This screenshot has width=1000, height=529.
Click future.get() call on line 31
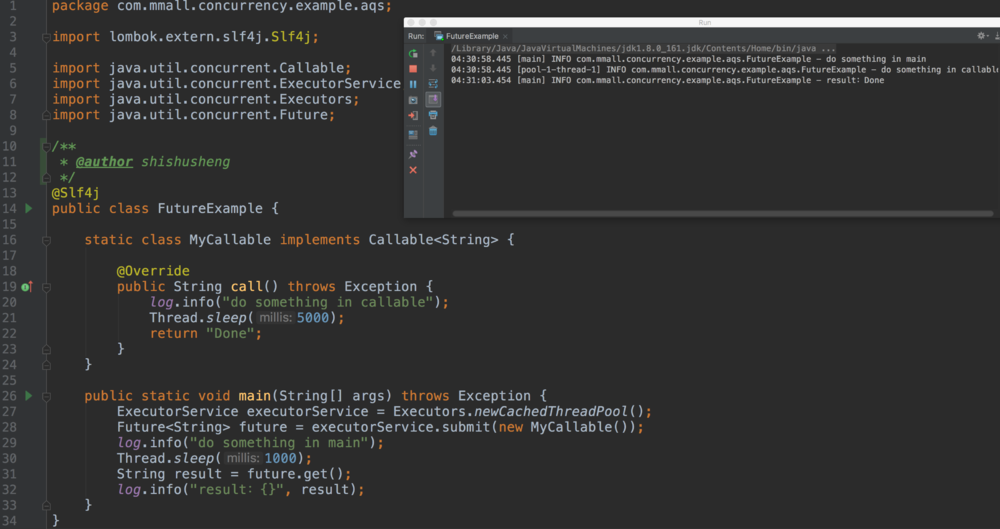295,474
